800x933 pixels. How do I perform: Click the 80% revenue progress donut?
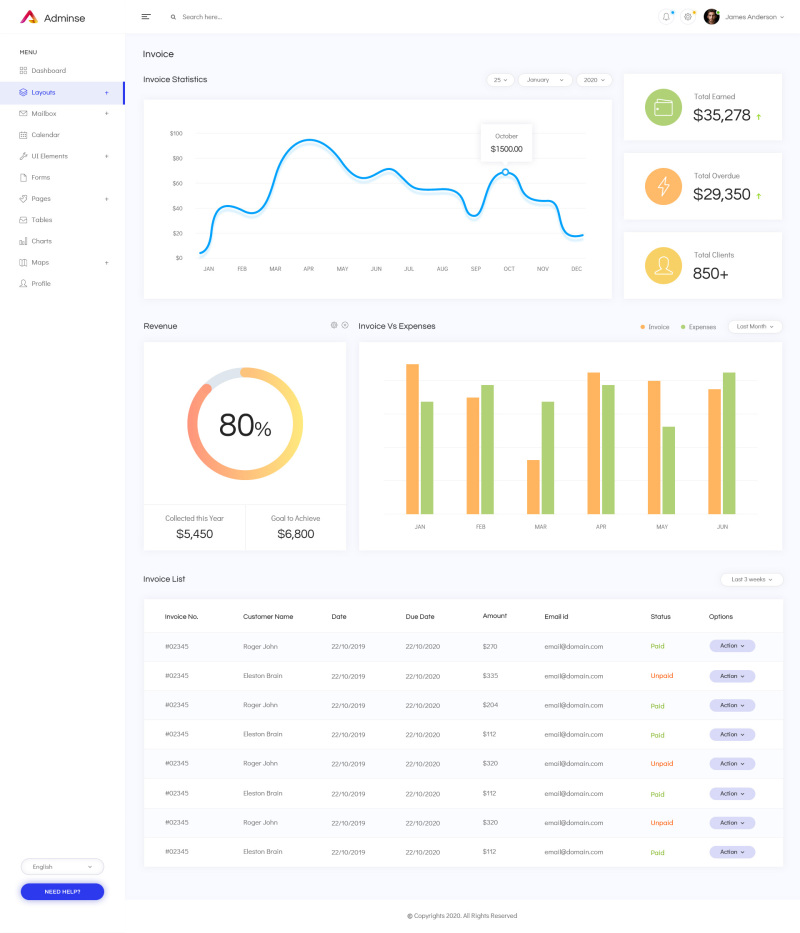tap(244, 424)
